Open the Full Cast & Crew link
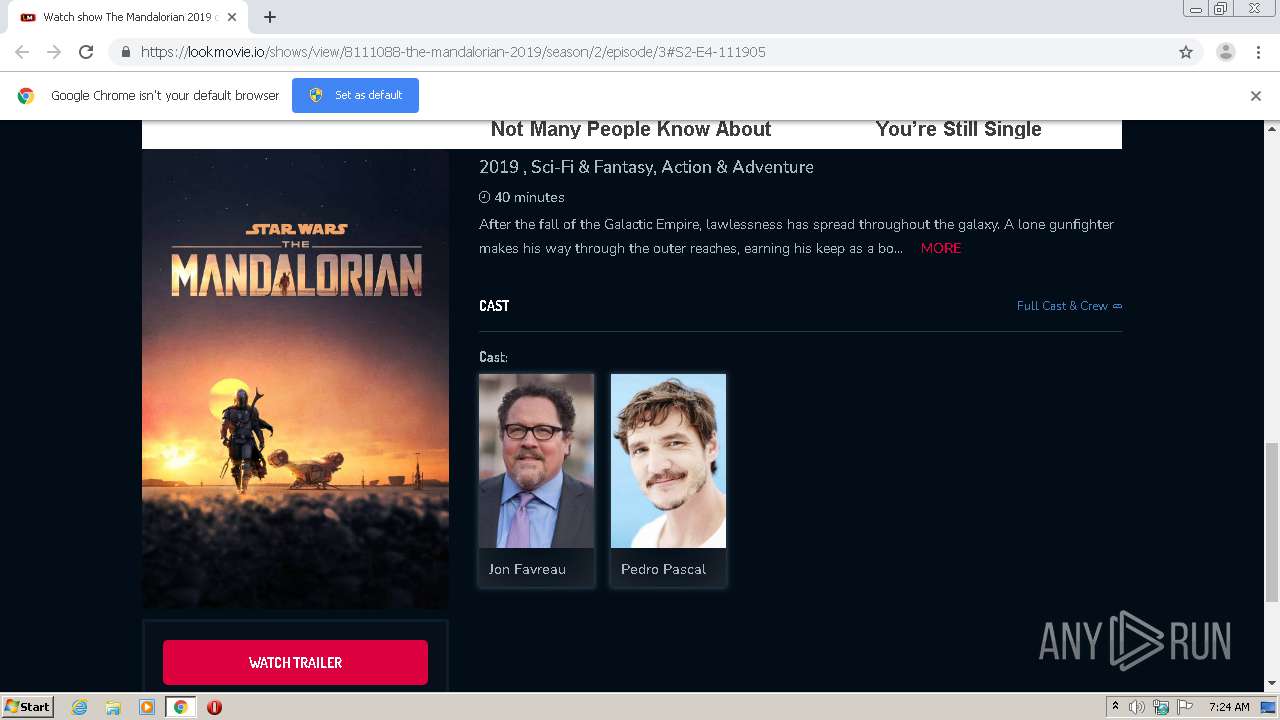Screen dimensions: 1280x720 click(1069, 306)
